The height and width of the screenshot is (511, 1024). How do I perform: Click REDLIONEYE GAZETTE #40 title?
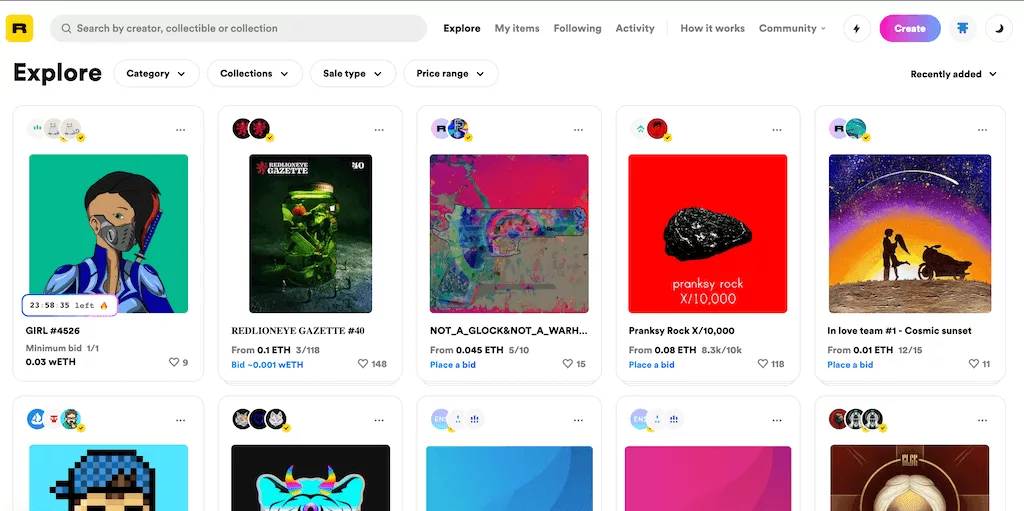click(x=298, y=331)
